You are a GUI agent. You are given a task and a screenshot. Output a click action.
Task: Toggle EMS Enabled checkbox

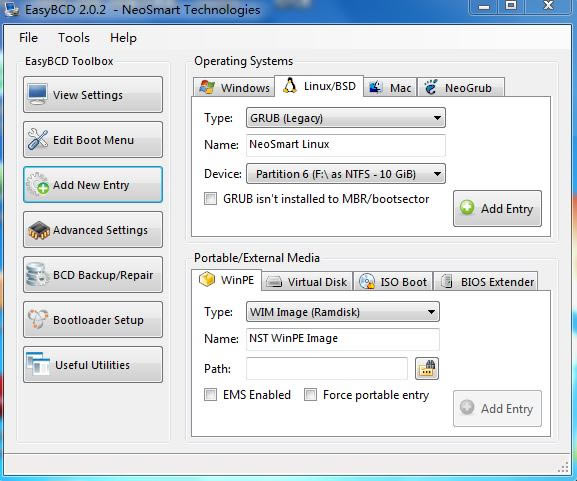pyautogui.click(x=210, y=395)
